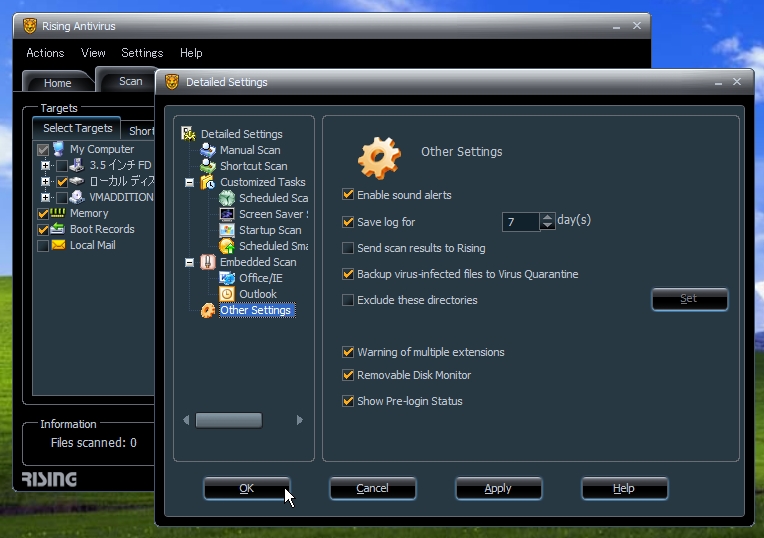Image resolution: width=764 pixels, height=538 pixels.
Task: Toggle Backup virus-infected files to Virus Quarantine
Action: point(348,274)
